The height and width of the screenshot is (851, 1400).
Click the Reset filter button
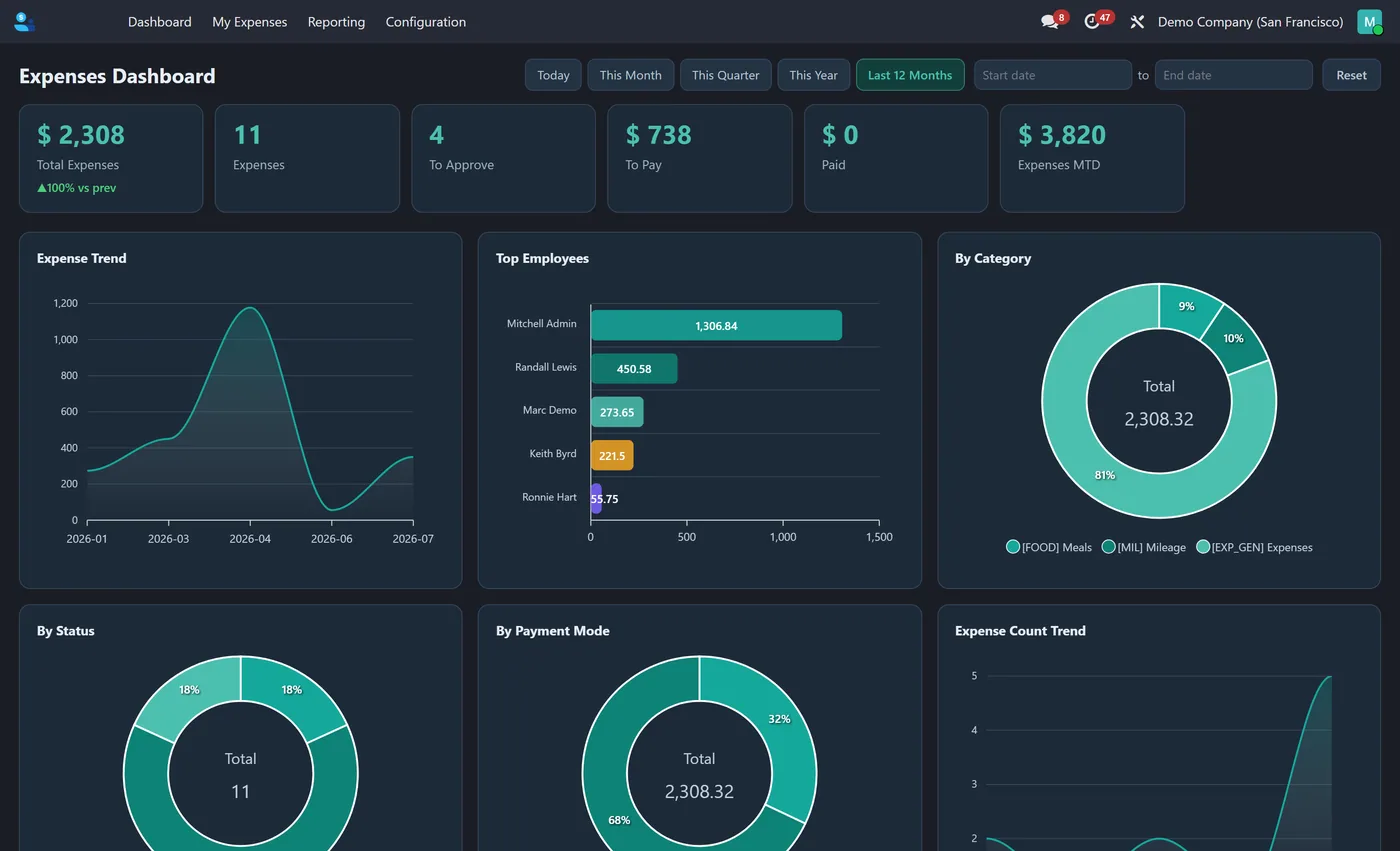[x=1351, y=75]
